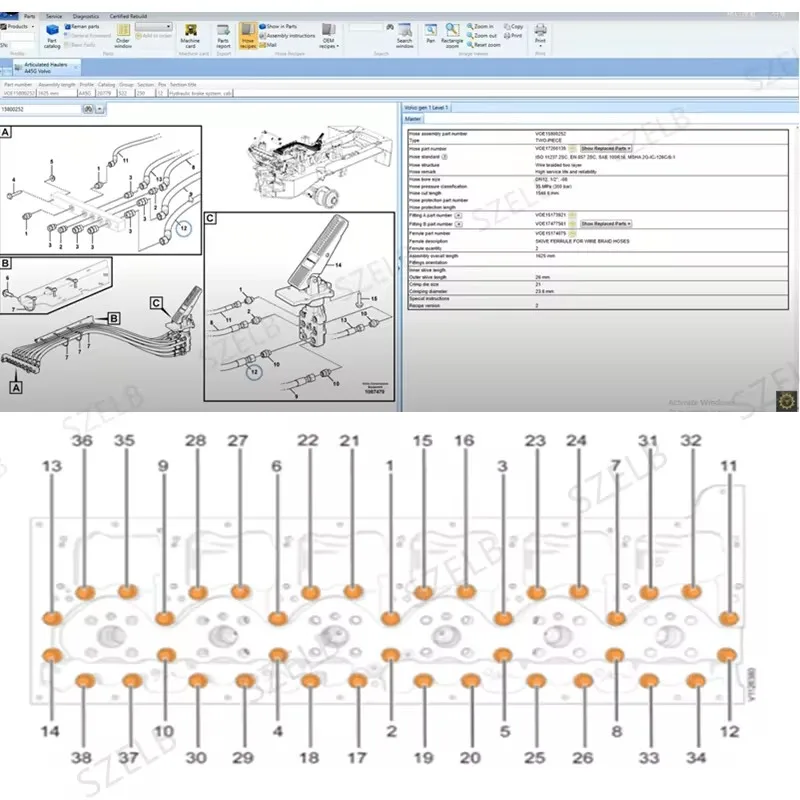This screenshot has height=800, width=800.
Task: Expand the Fitting A part number toggle
Action: coord(458,216)
